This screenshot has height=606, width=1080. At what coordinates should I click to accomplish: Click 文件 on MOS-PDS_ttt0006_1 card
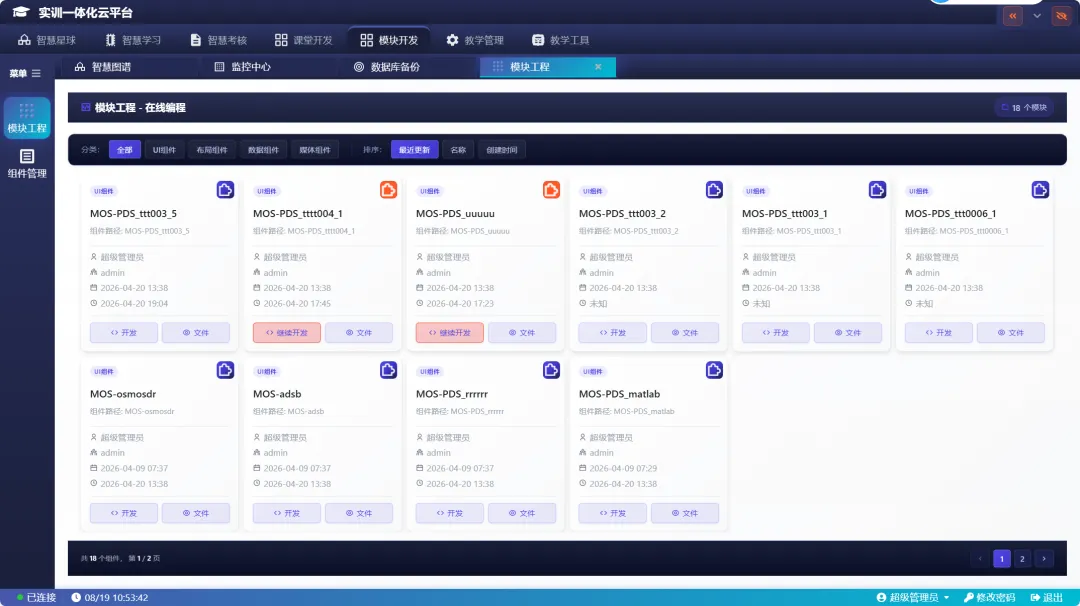coord(1010,333)
